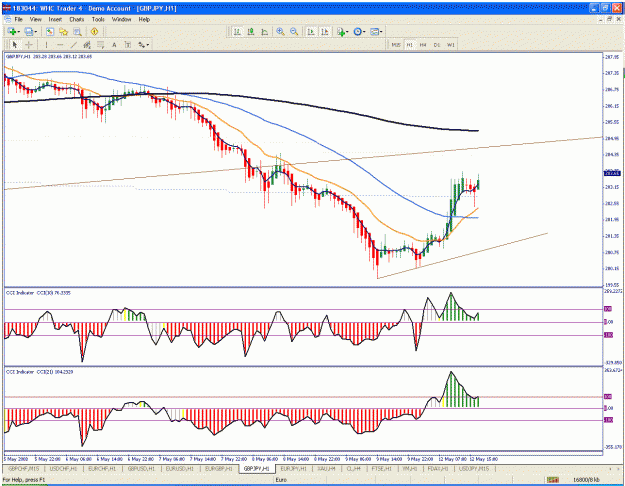The height and width of the screenshot is (486, 625).
Task: Switch to the GBPCHF,M15 chart tab
Action: point(24,468)
